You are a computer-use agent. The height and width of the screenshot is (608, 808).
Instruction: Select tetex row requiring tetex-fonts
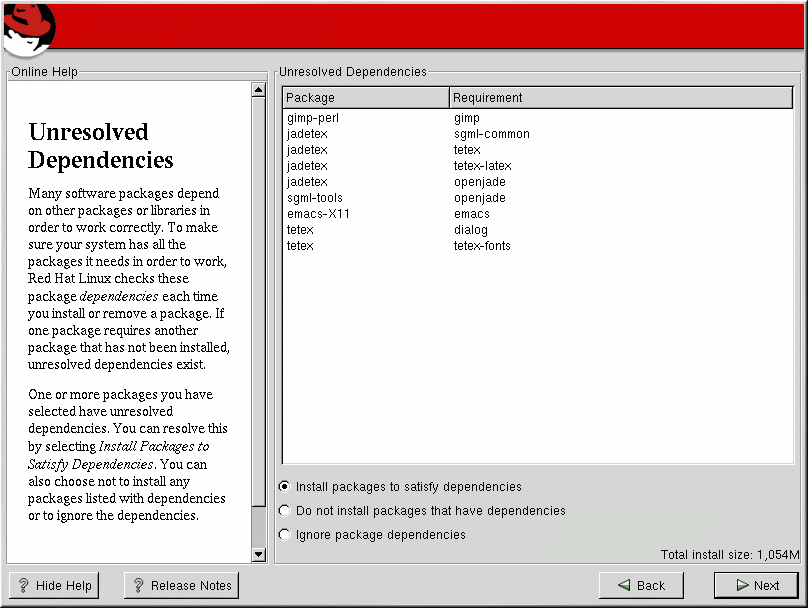pyautogui.click(x=538, y=246)
